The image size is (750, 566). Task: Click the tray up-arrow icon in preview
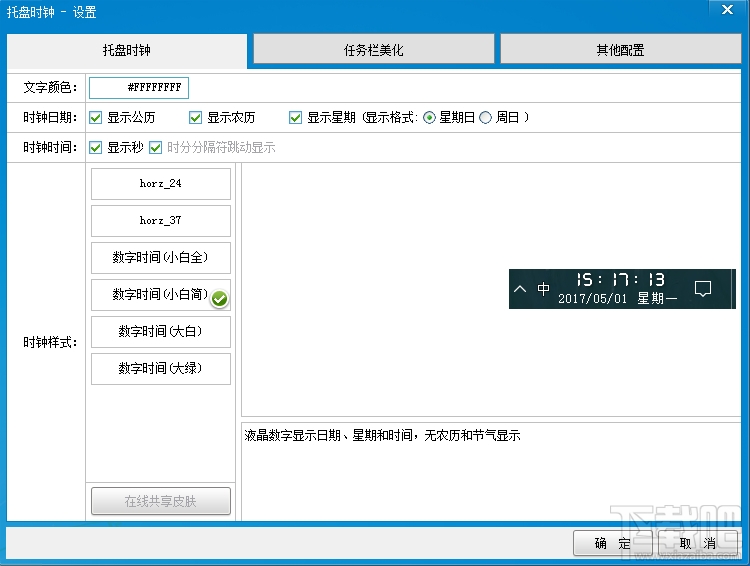(520, 289)
